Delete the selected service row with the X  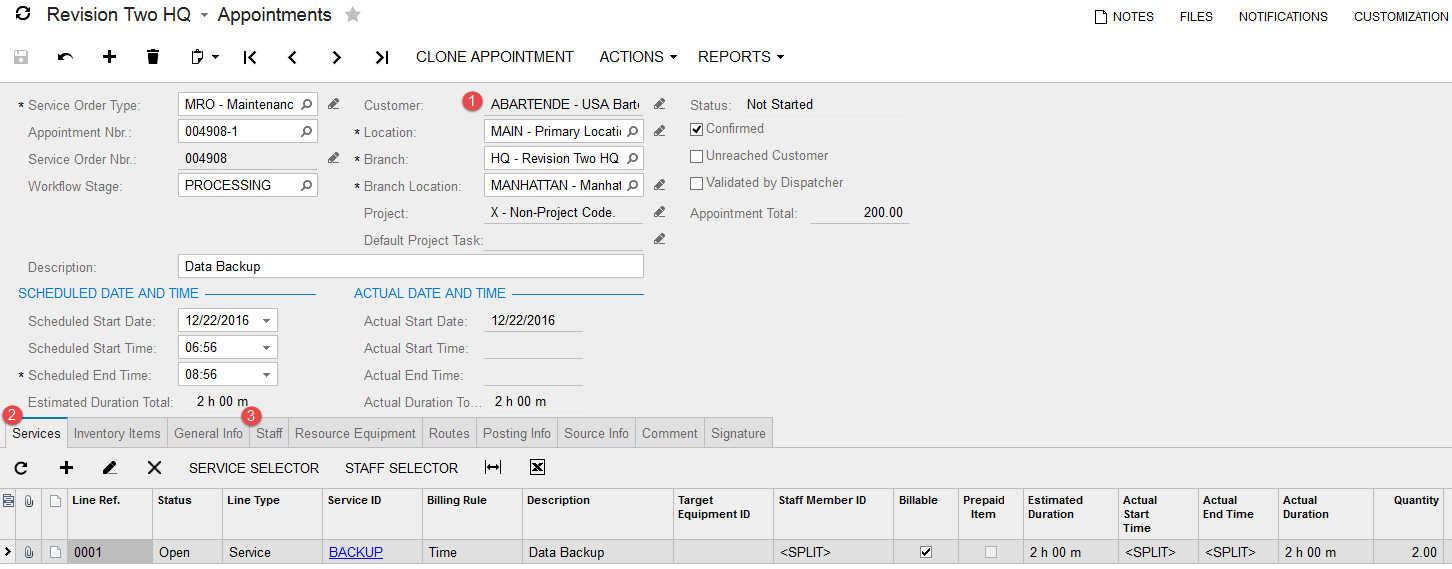(x=154, y=468)
